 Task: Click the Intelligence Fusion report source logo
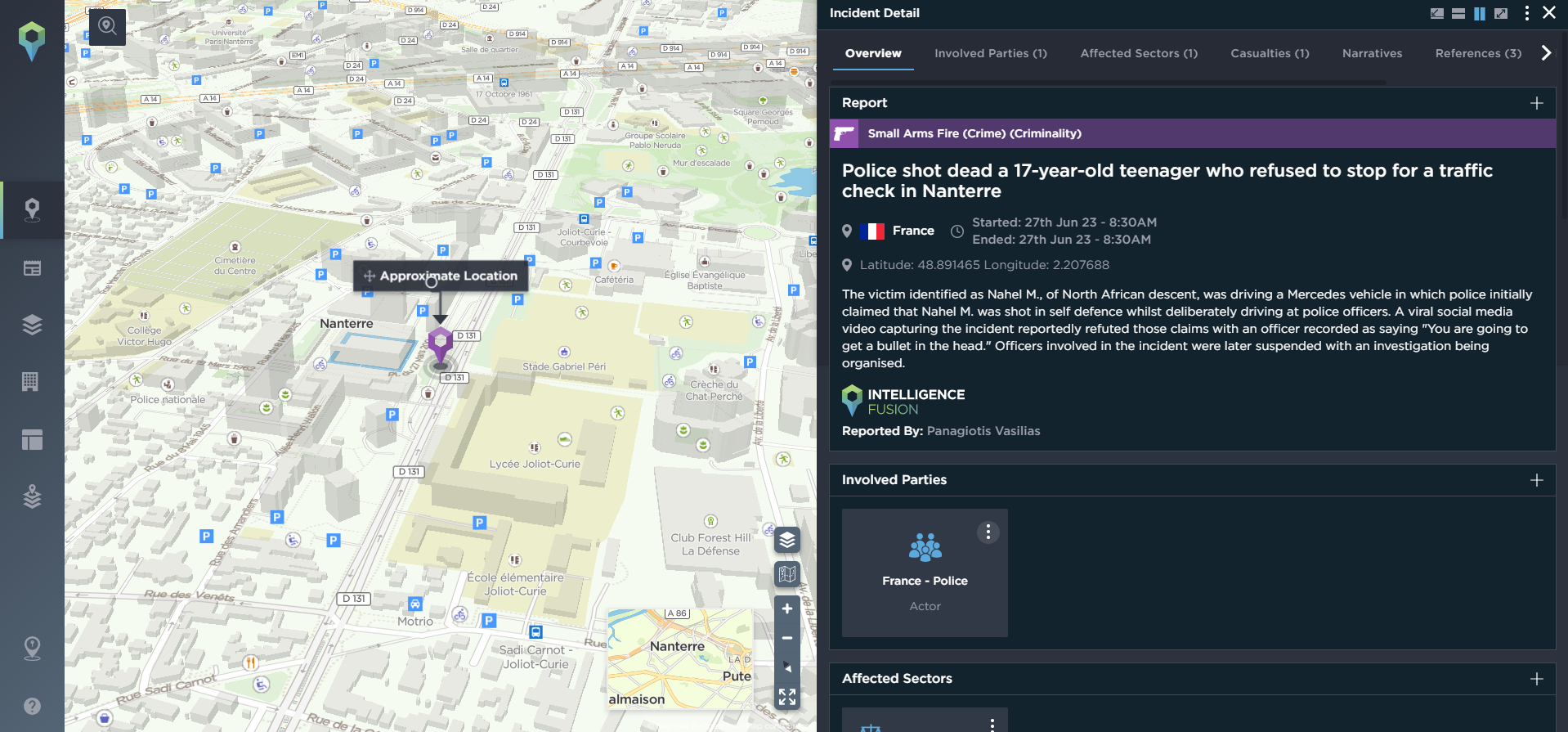click(903, 401)
